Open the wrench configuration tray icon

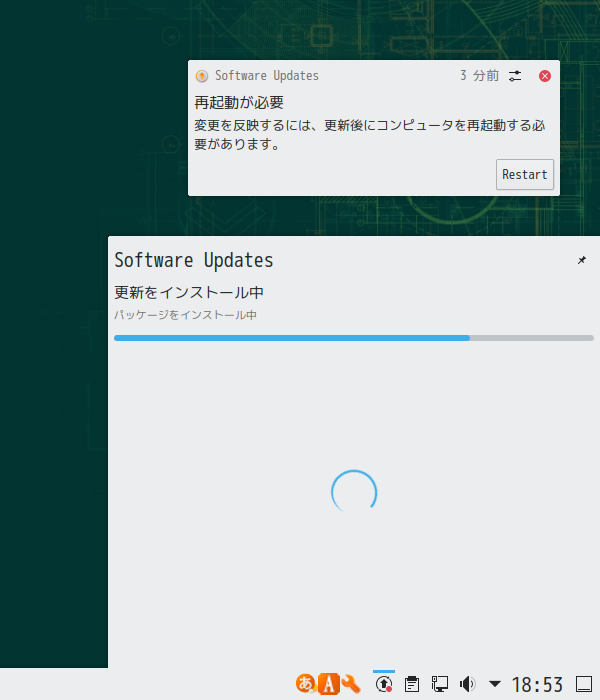coord(351,683)
